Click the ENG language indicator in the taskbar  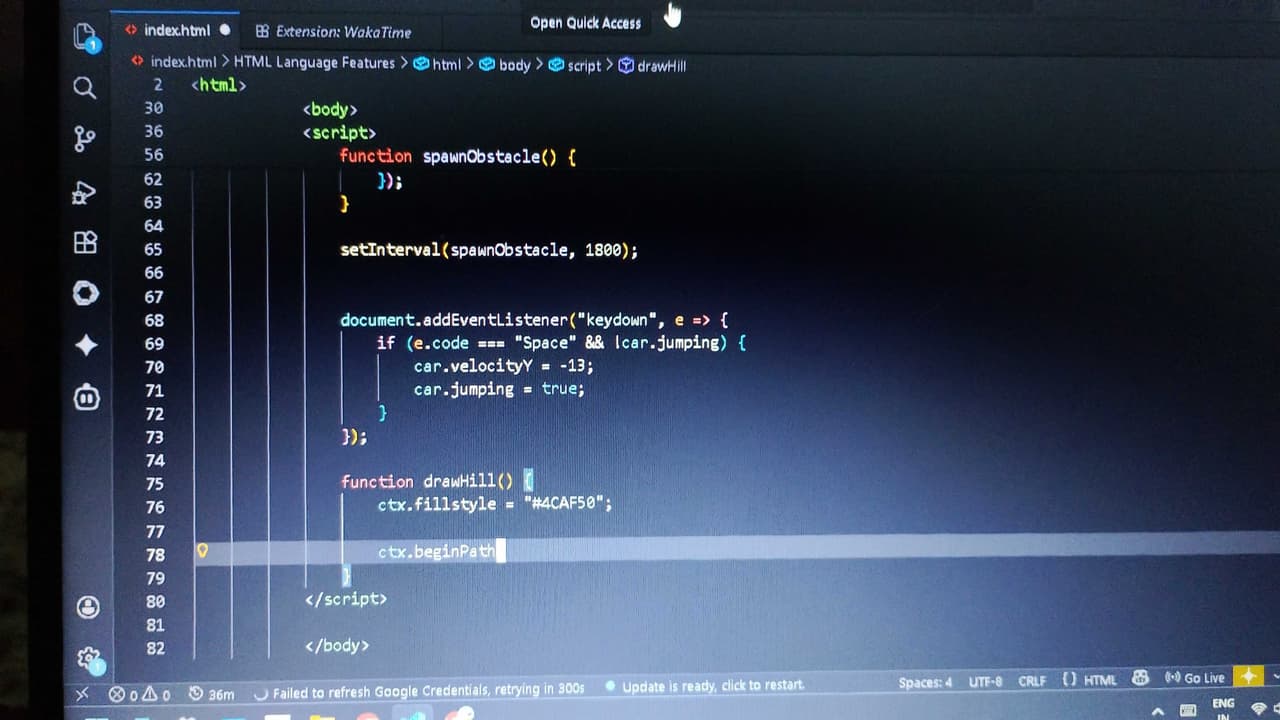click(x=1223, y=704)
